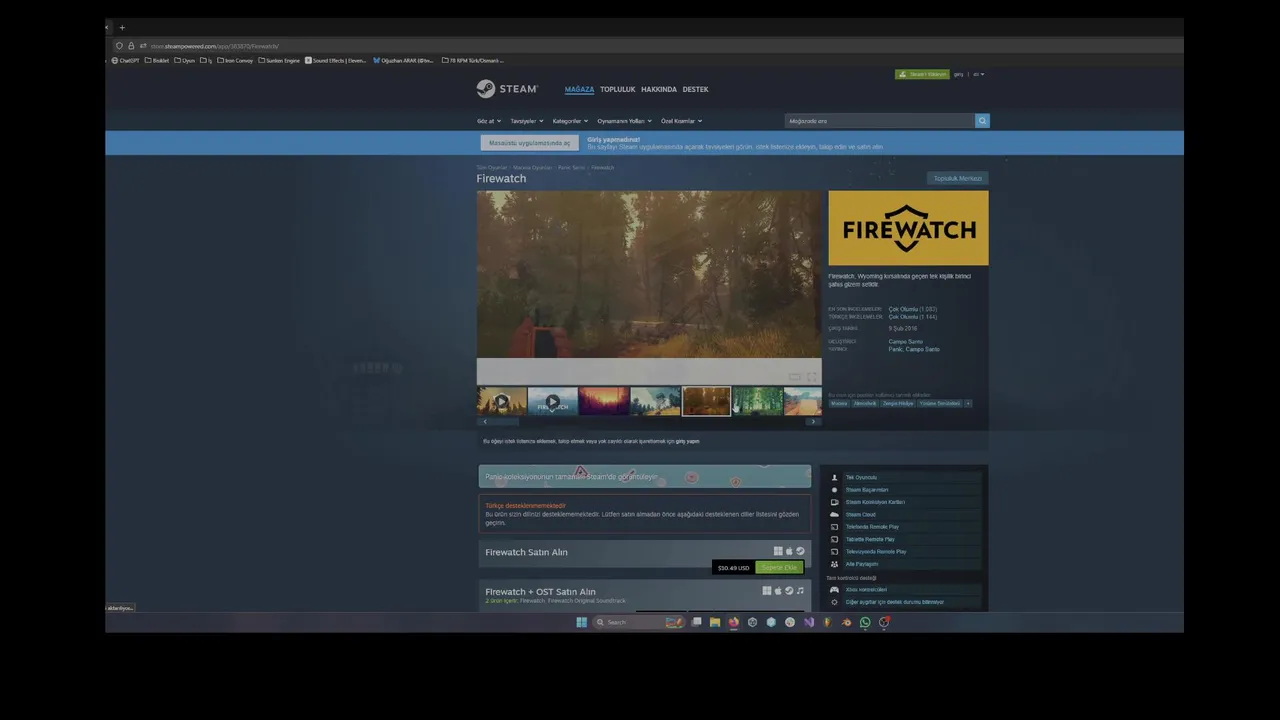Open the DESTEK tab
1280x720 pixels.
695,89
